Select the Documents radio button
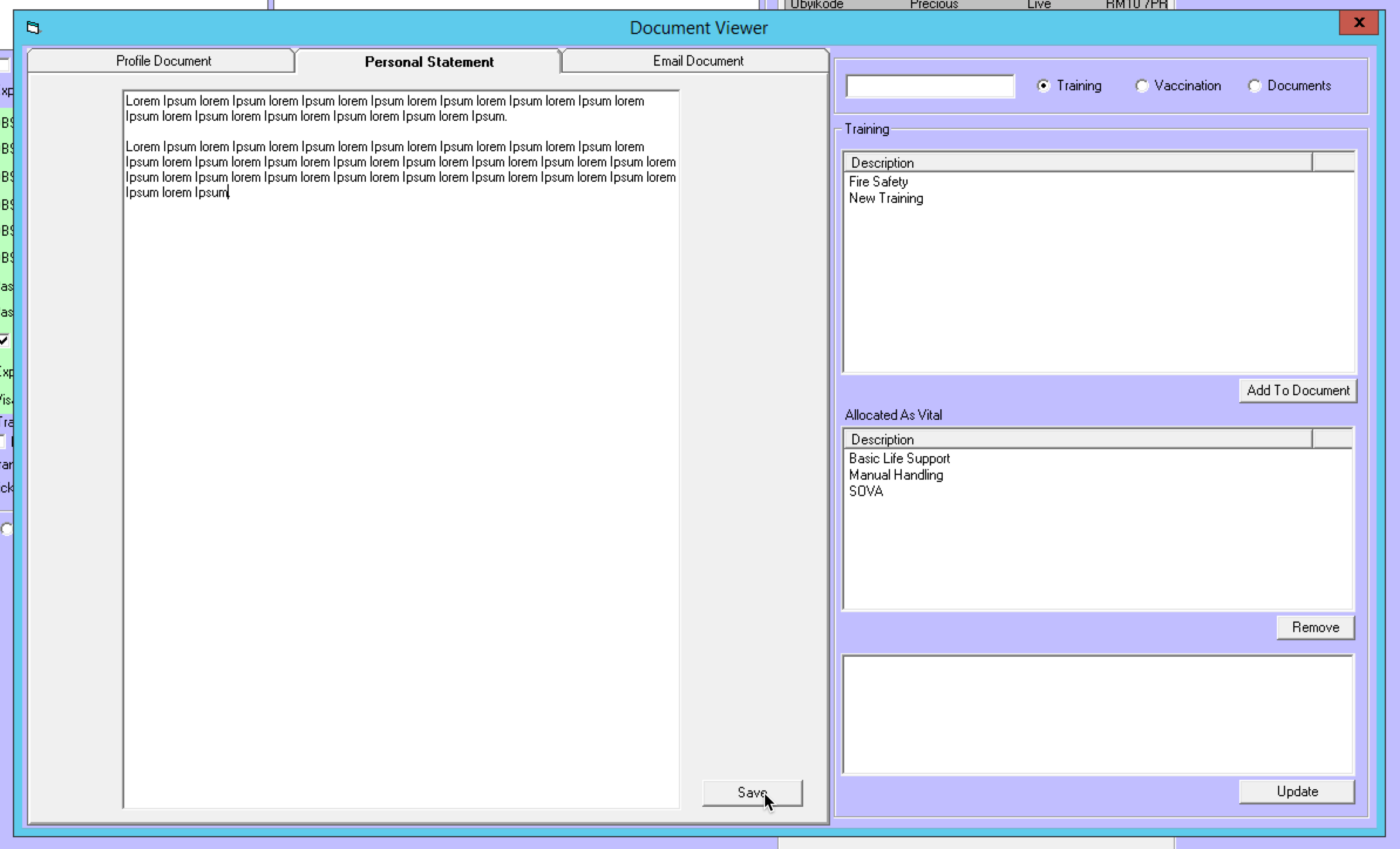Screen dimensions: 1400x849 click(x=1255, y=86)
